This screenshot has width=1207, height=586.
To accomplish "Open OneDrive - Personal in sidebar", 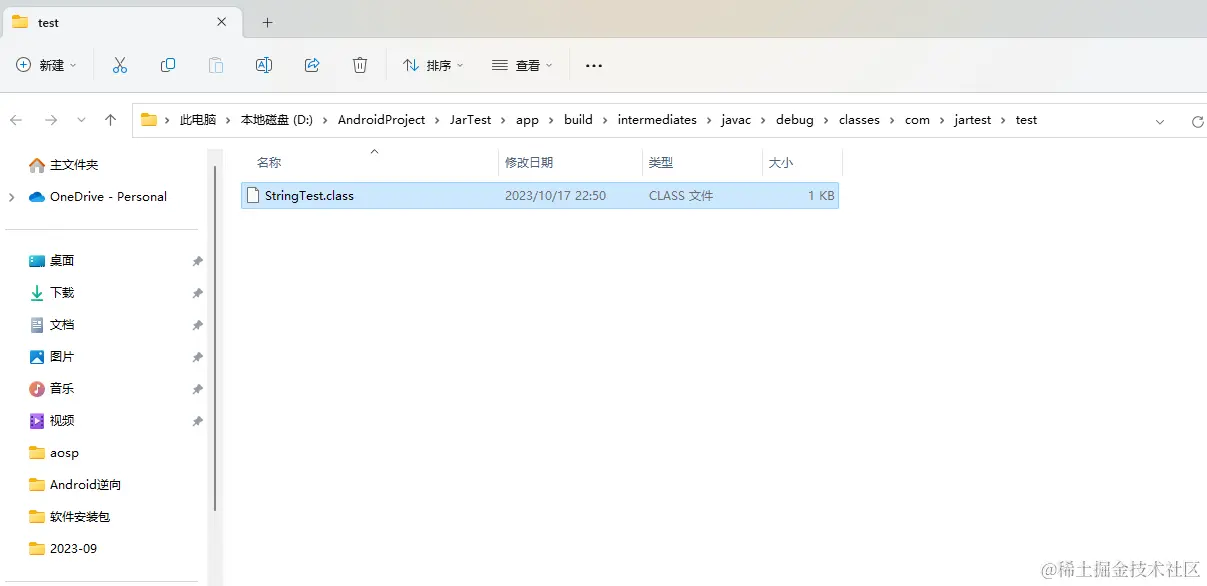I will tap(98, 197).
